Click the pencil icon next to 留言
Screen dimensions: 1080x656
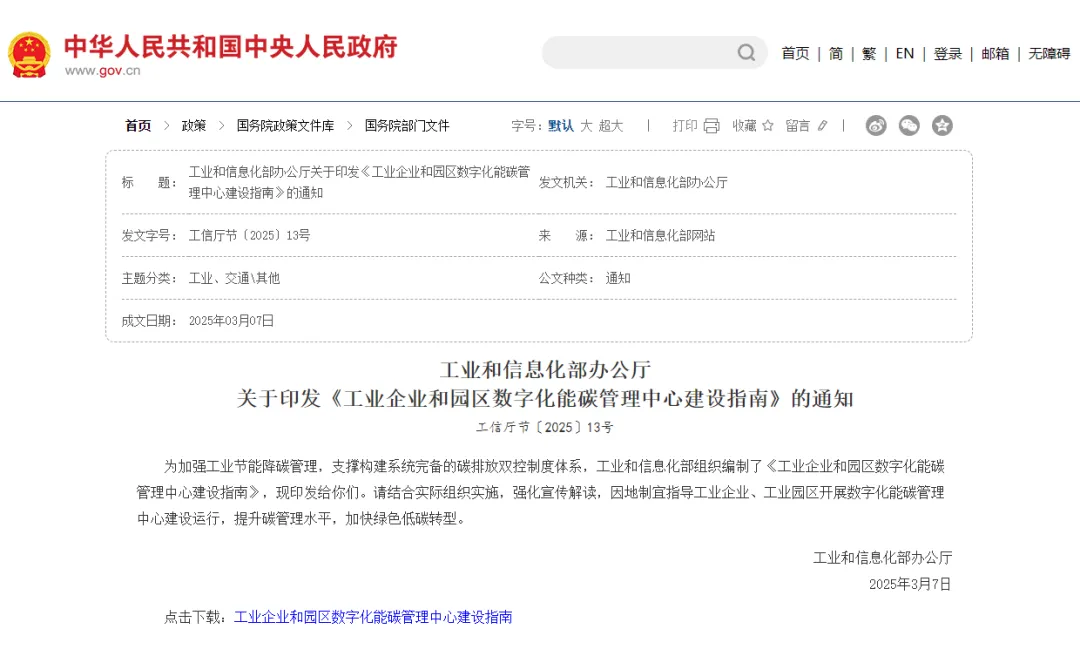coord(823,126)
